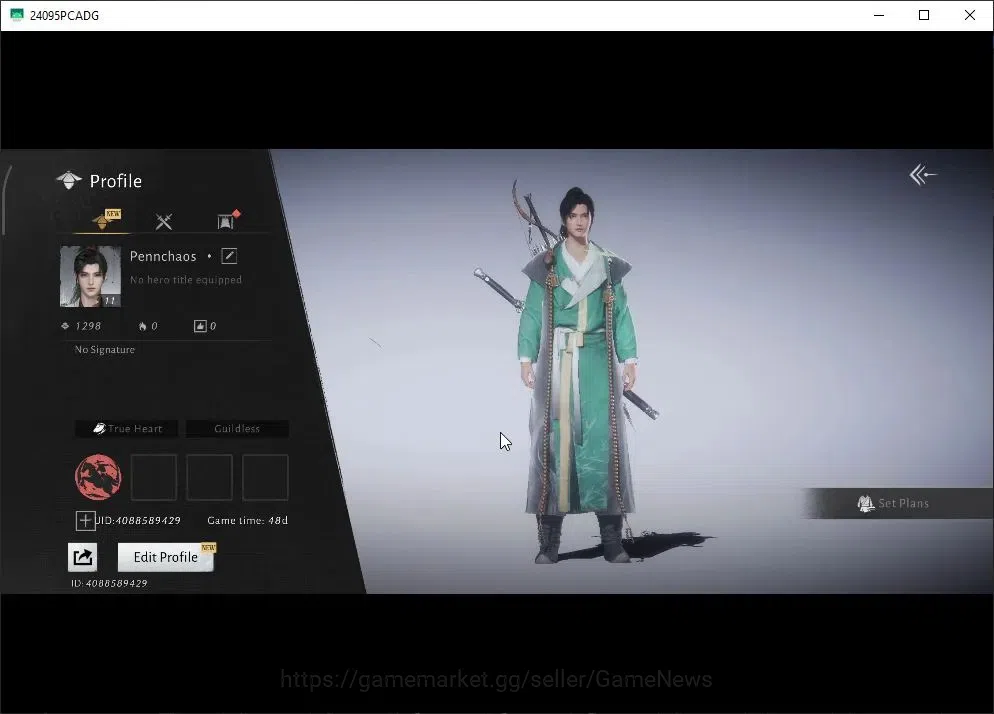The width and height of the screenshot is (994, 714).
Task: Select the 1298 popularity stat icon
Action: pyautogui.click(x=65, y=326)
